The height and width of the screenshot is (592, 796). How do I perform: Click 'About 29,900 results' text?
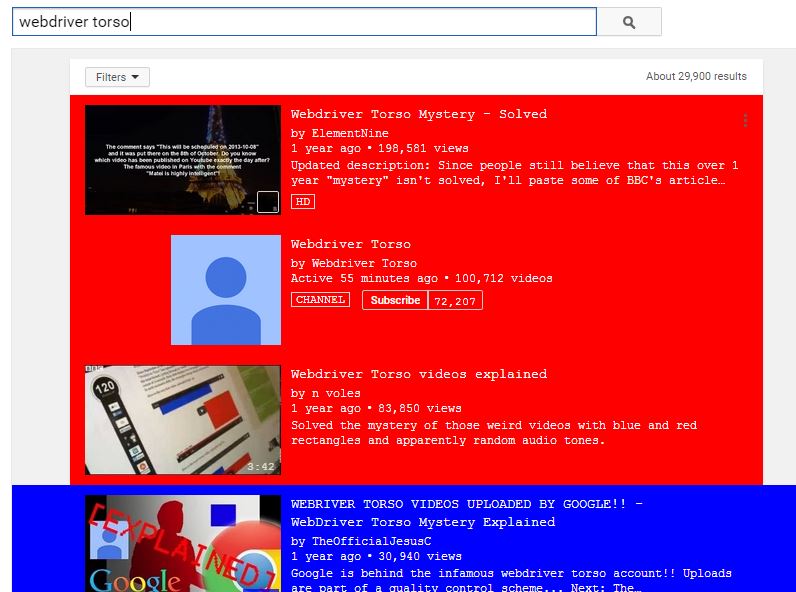696,76
